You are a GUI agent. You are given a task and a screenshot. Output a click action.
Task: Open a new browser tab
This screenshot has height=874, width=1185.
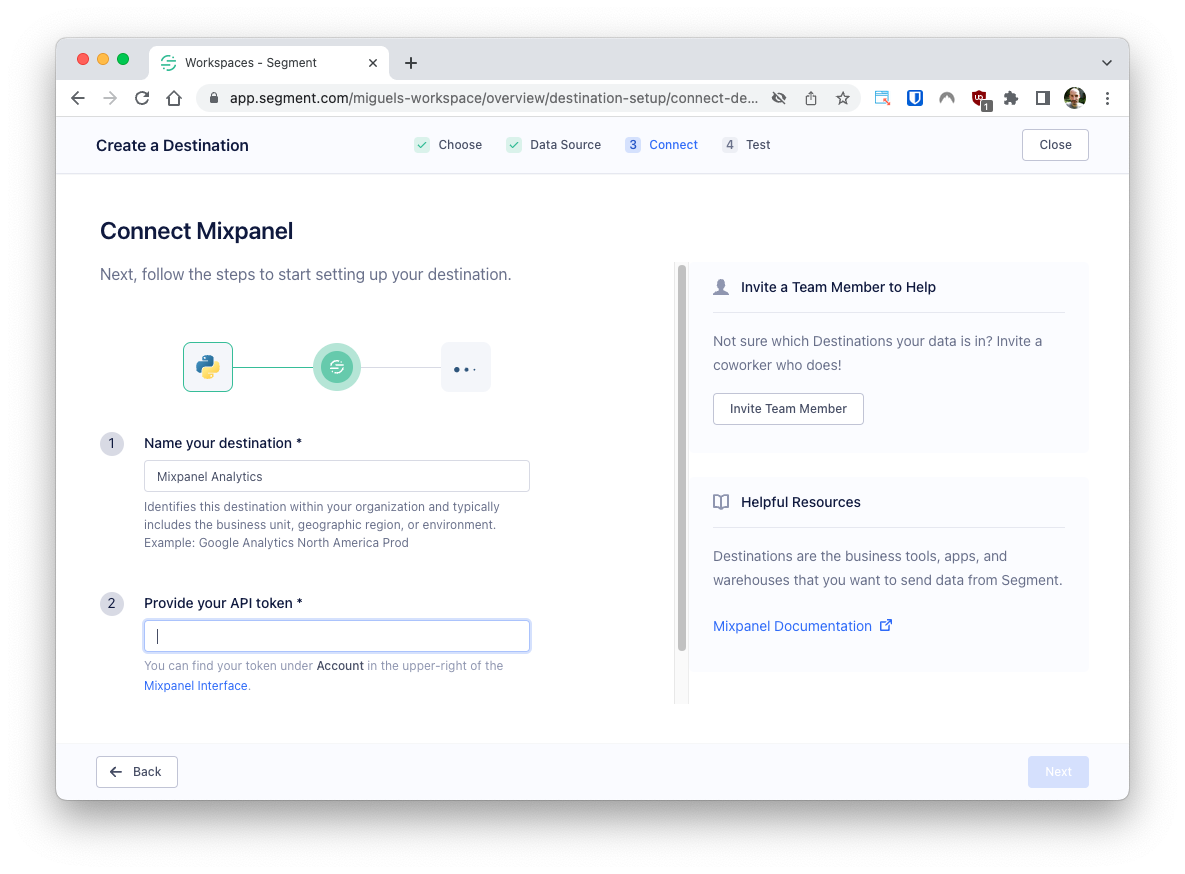(x=411, y=63)
